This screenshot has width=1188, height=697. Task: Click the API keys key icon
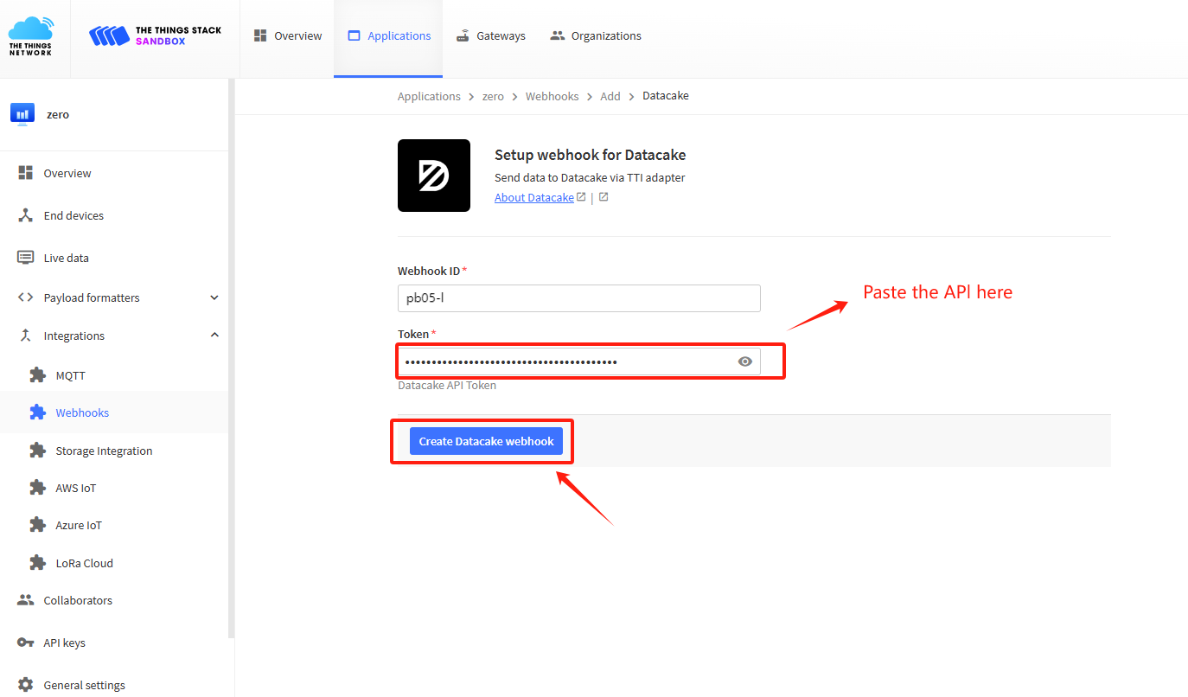tap(25, 642)
